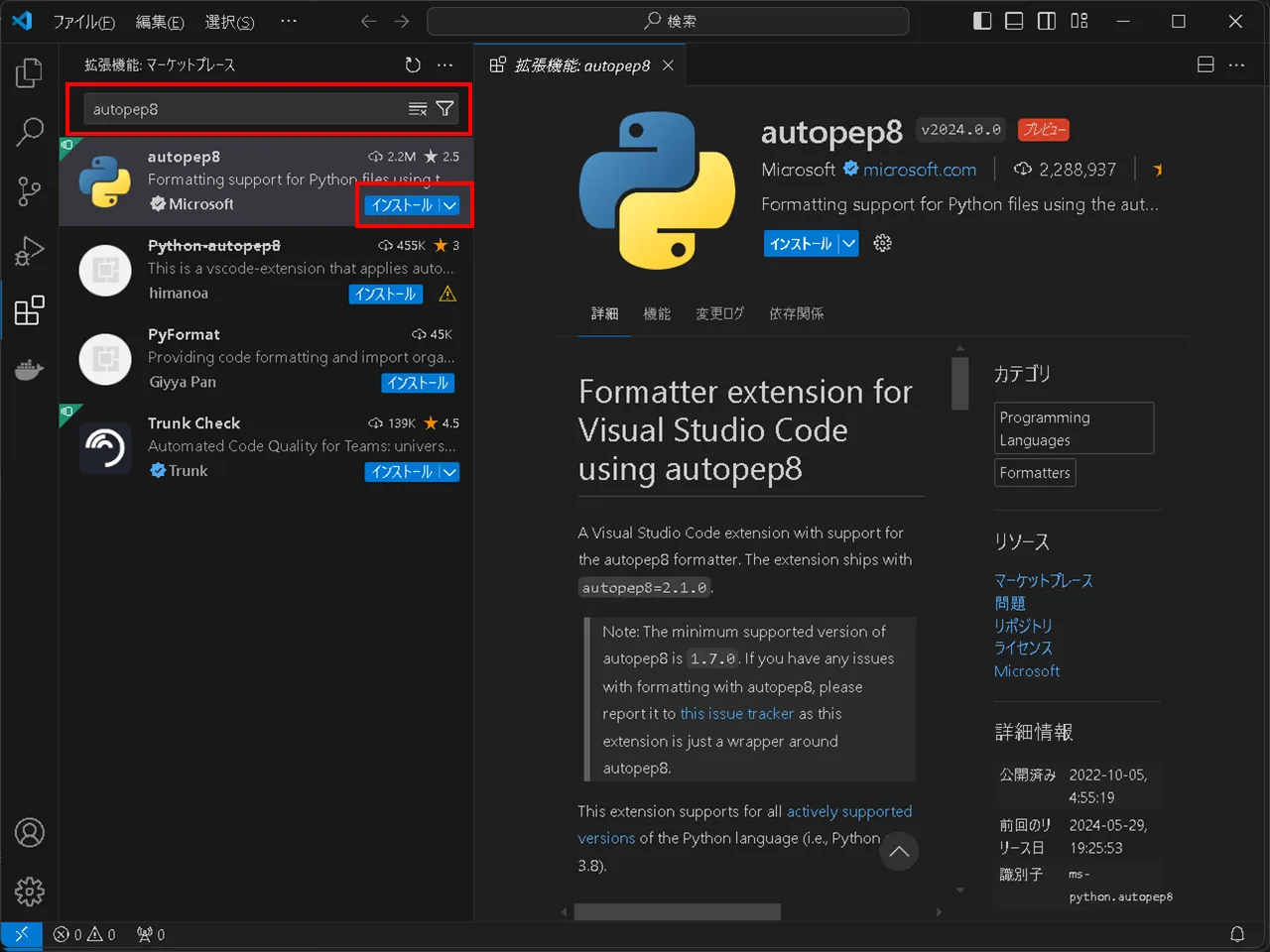Clear the extensions search results
1270x952 pixels.
click(418, 109)
